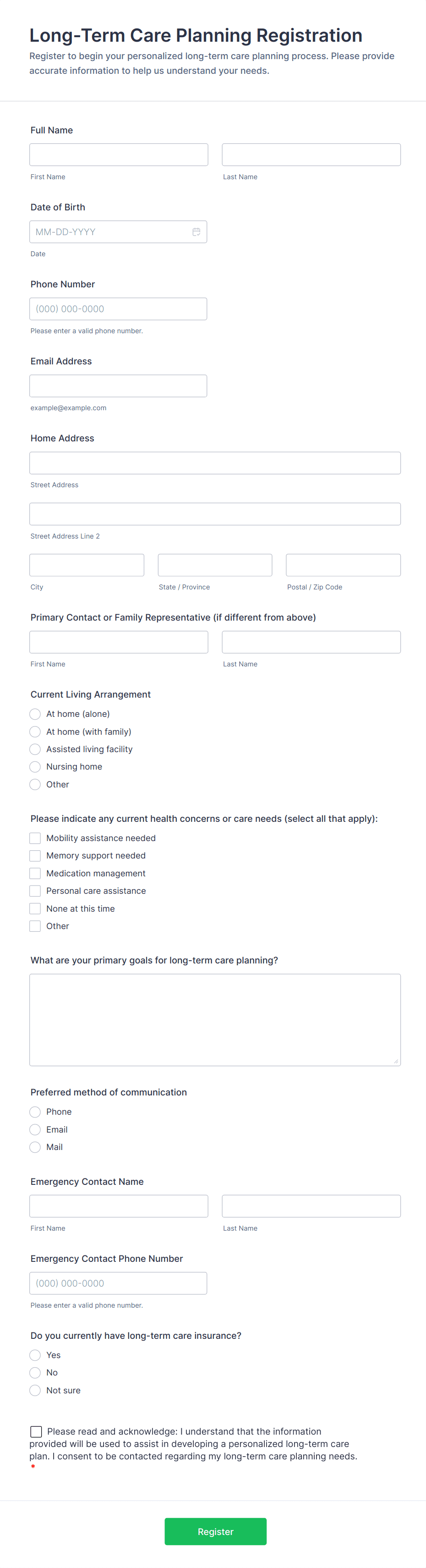Select 'At home (alone)' living arrangement
Viewport: 426px width, 1568px height.
tap(35, 713)
